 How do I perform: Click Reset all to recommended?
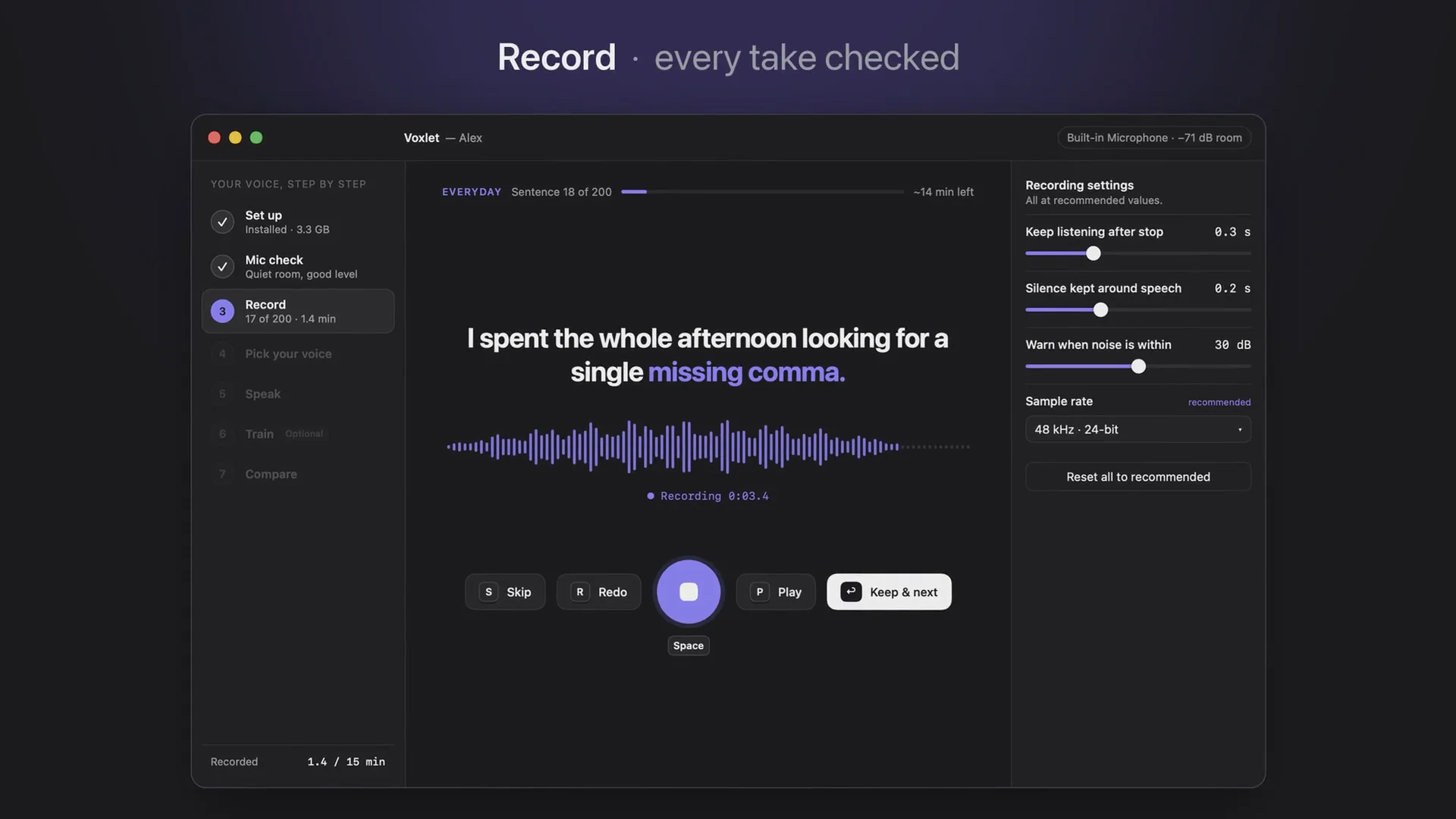coord(1137,476)
